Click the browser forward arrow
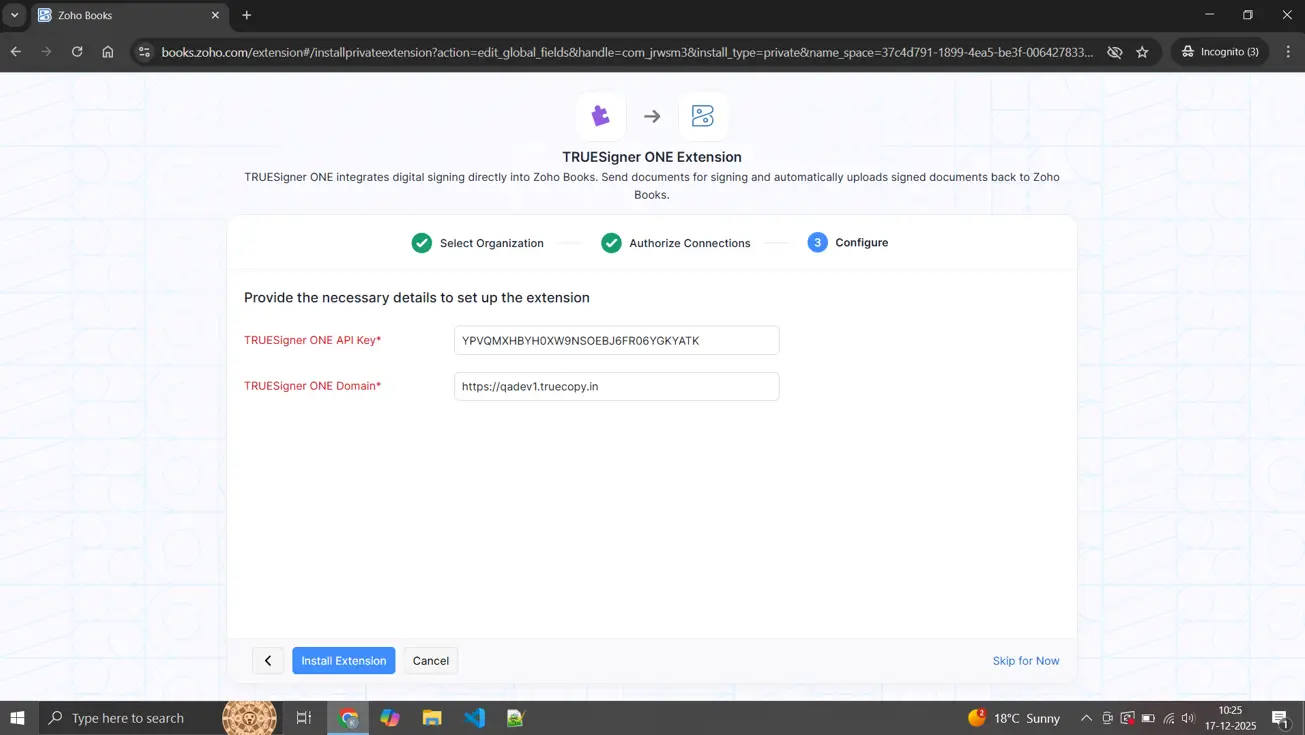Viewport: 1305px width, 735px height. [46, 52]
